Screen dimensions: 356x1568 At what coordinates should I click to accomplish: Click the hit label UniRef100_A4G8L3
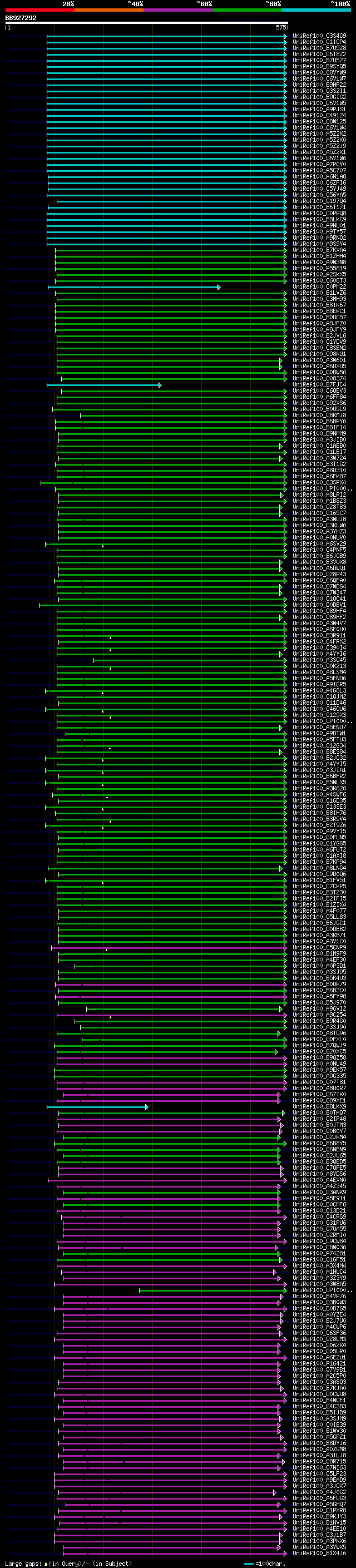tap(319, 691)
